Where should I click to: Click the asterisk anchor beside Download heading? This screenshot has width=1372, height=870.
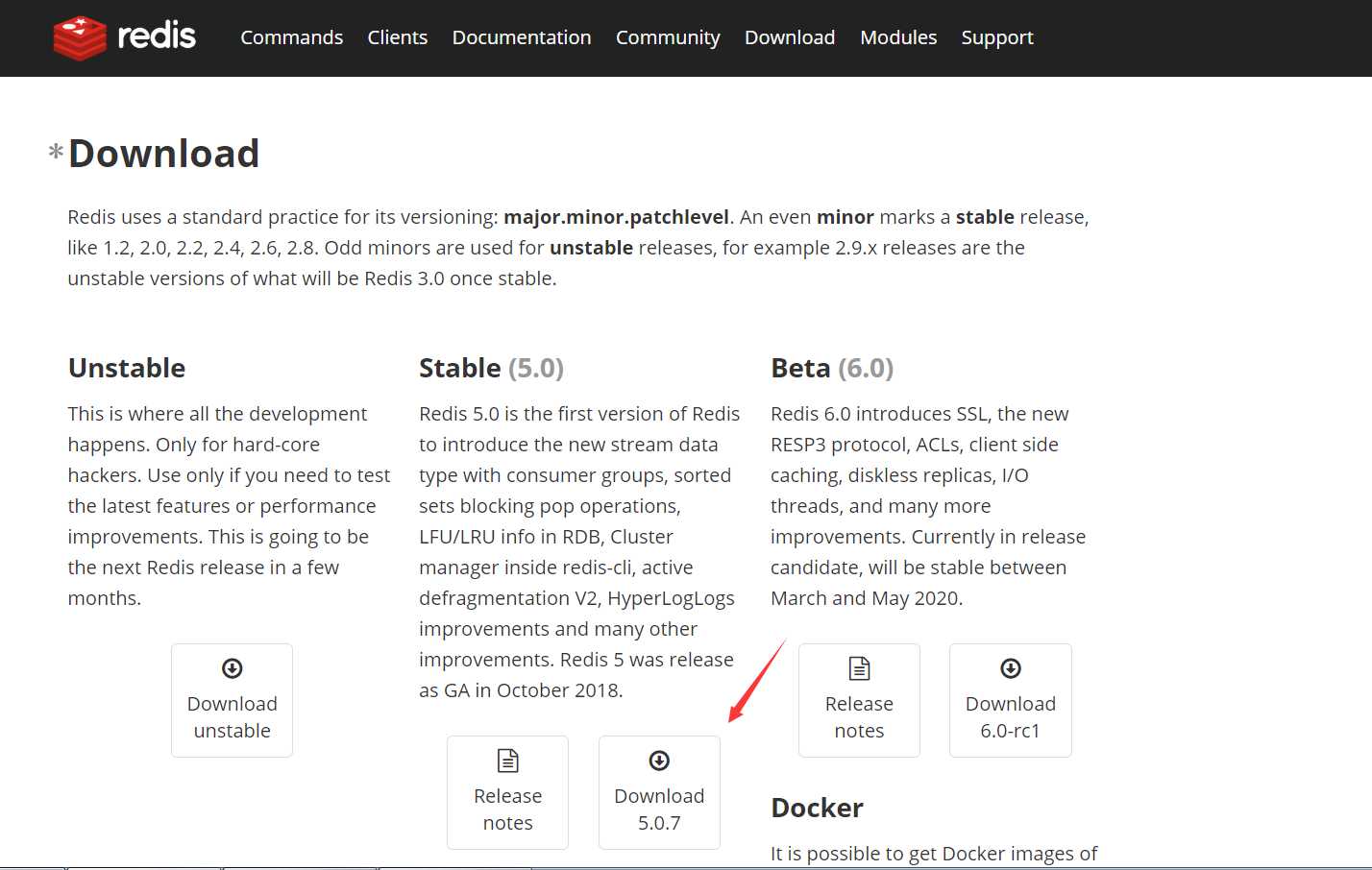click(56, 152)
